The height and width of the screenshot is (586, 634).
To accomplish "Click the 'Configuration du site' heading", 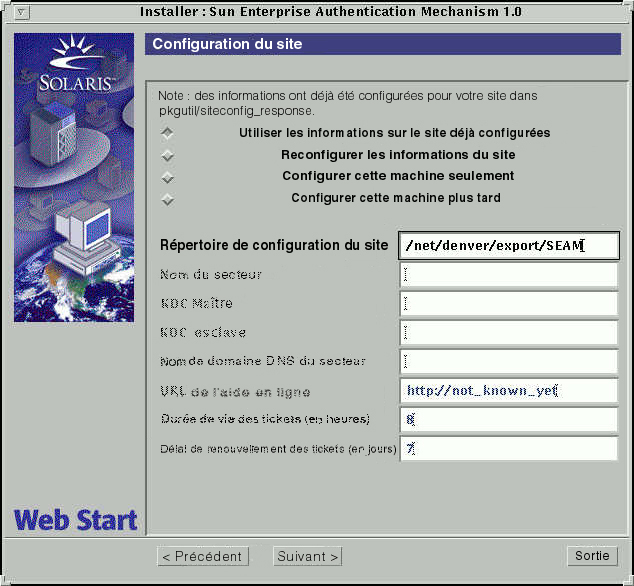I will pos(227,44).
